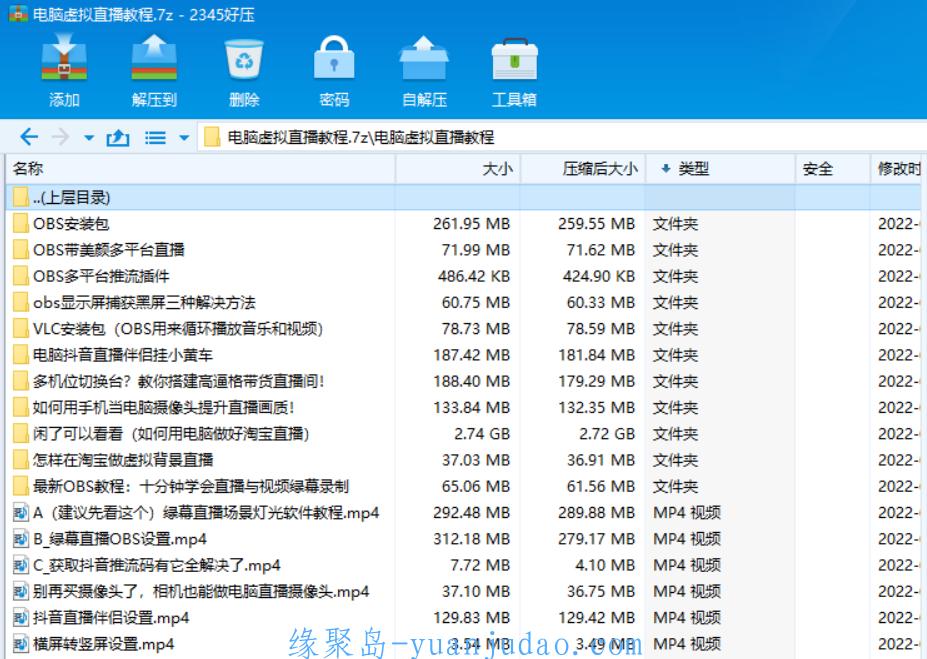Select the B_绿幕直播OBS设置.mp4 file icon
927x659 pixels.
(21, 539)
